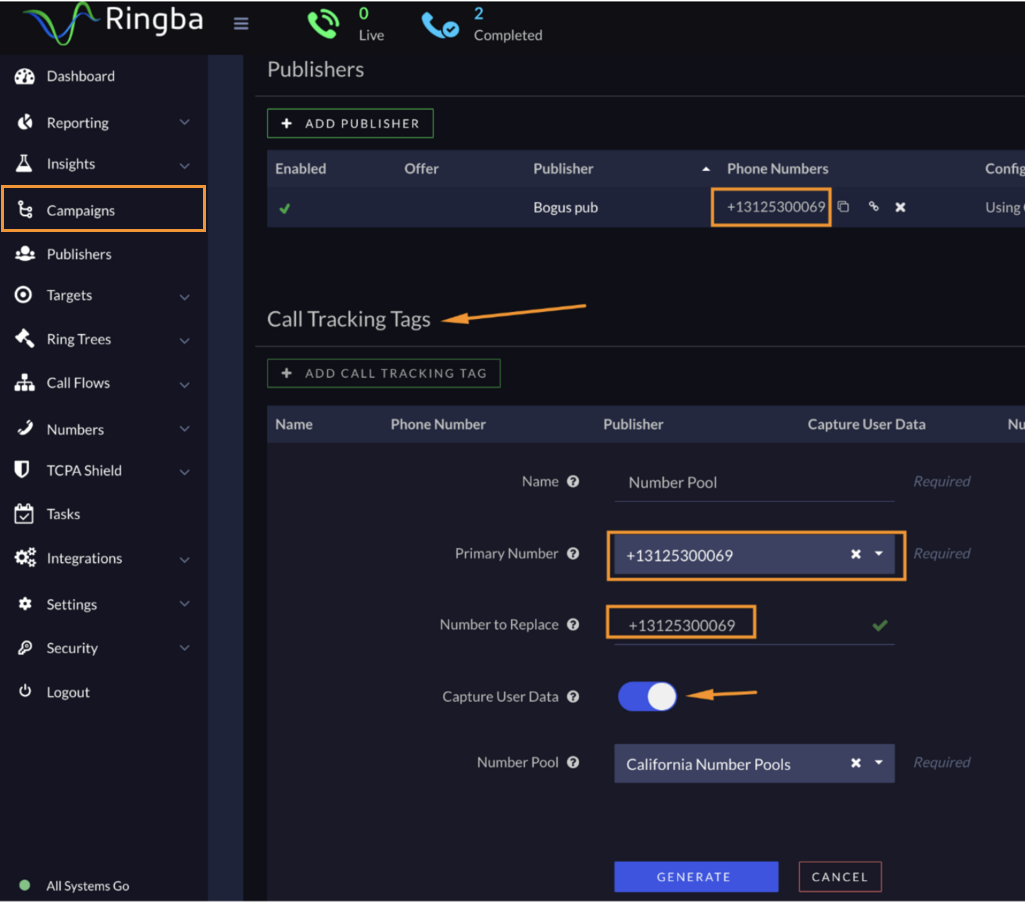Click the TCPA Shield icon
1025x903 pixels.
pyautogui.click(x=22, y=469)
